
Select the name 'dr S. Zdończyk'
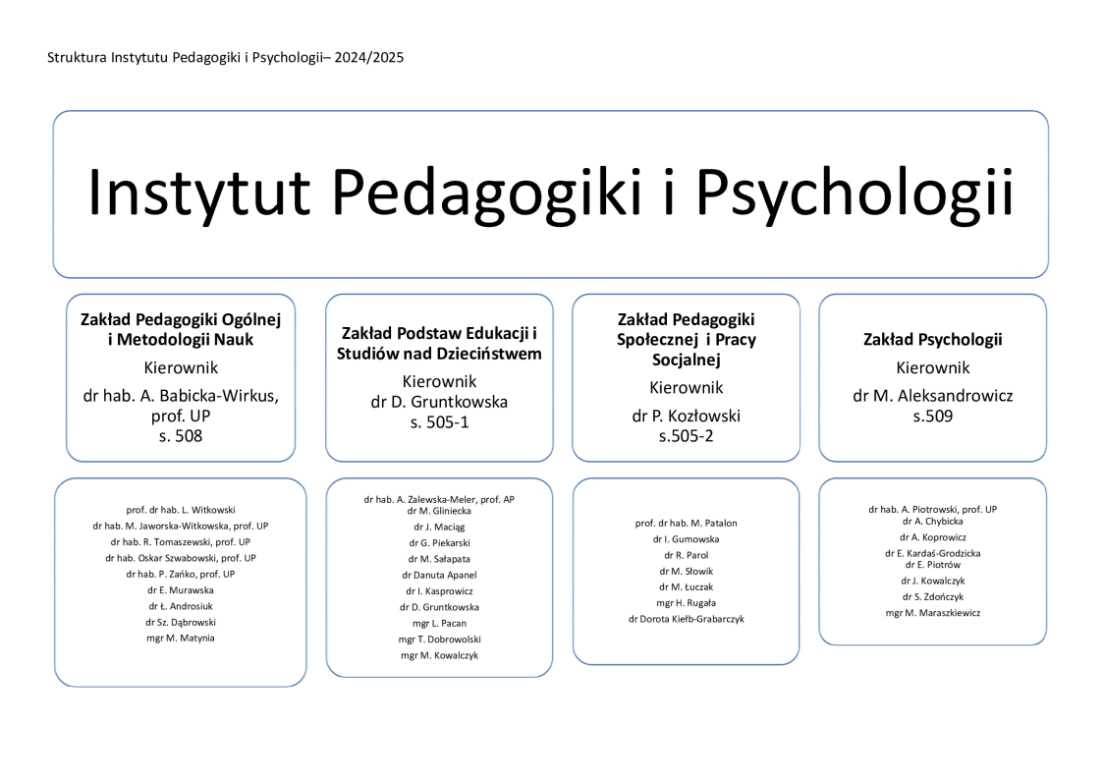tap(933, 597)
